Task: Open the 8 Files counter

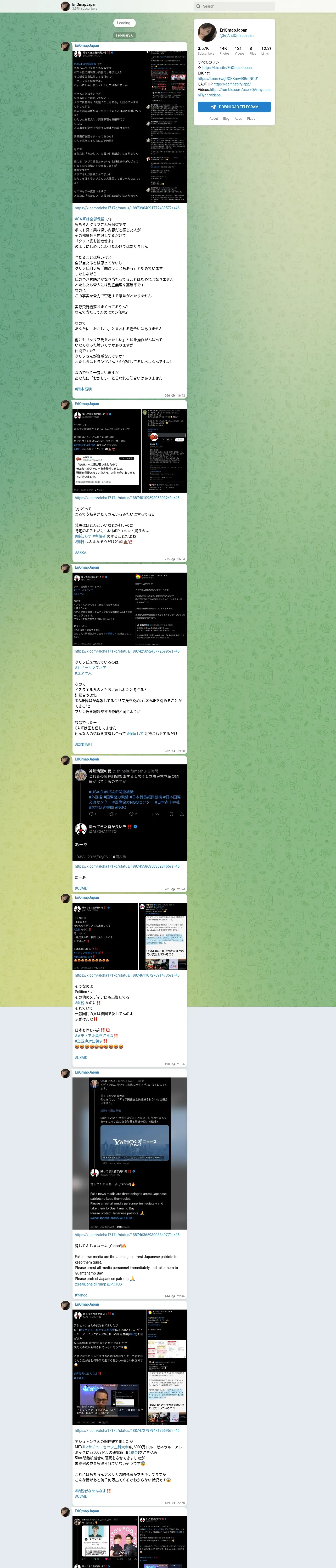Action: (253, 50)
